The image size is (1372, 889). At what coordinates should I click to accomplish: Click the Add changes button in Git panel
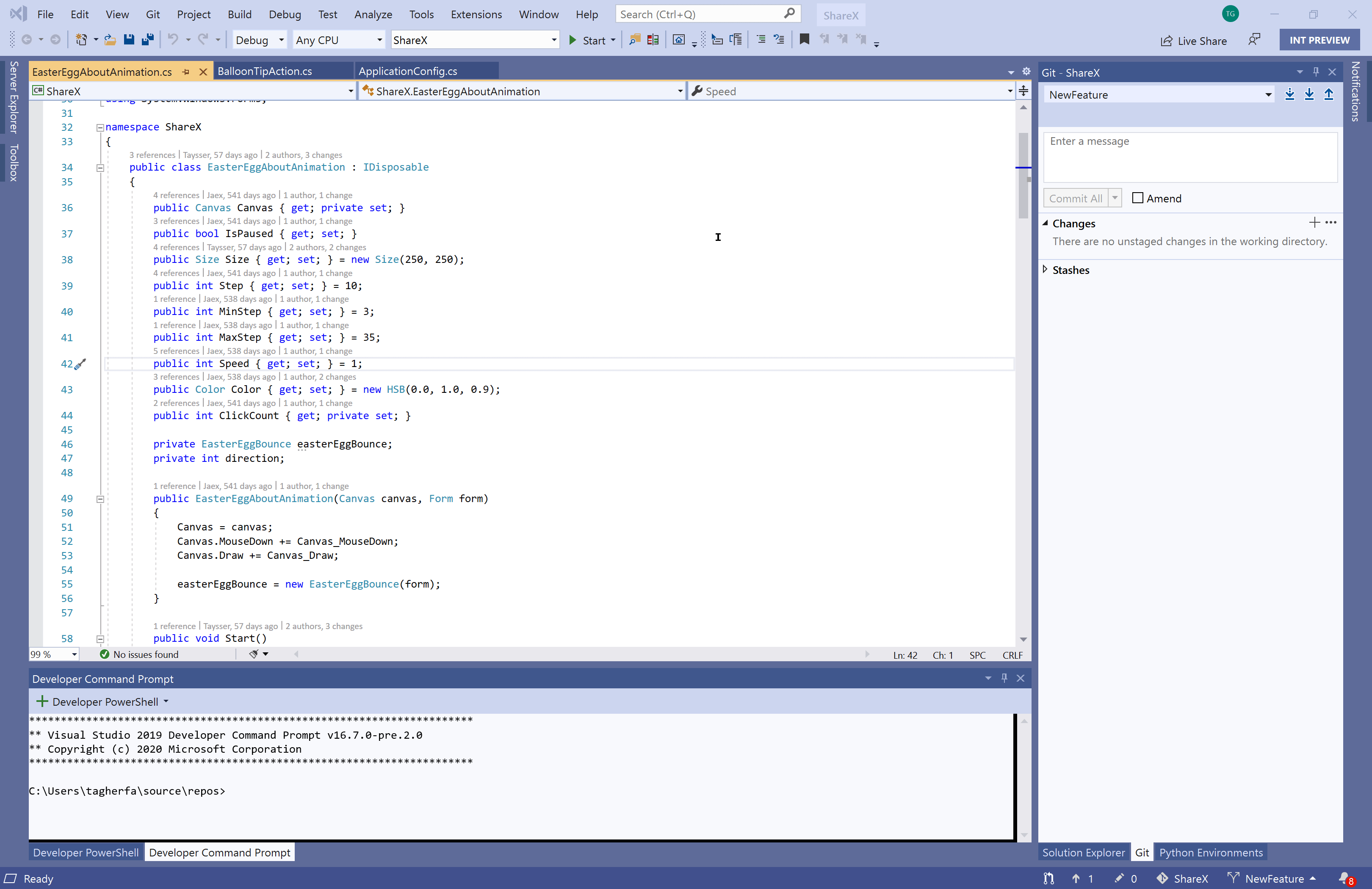(x=1315, y=222)
